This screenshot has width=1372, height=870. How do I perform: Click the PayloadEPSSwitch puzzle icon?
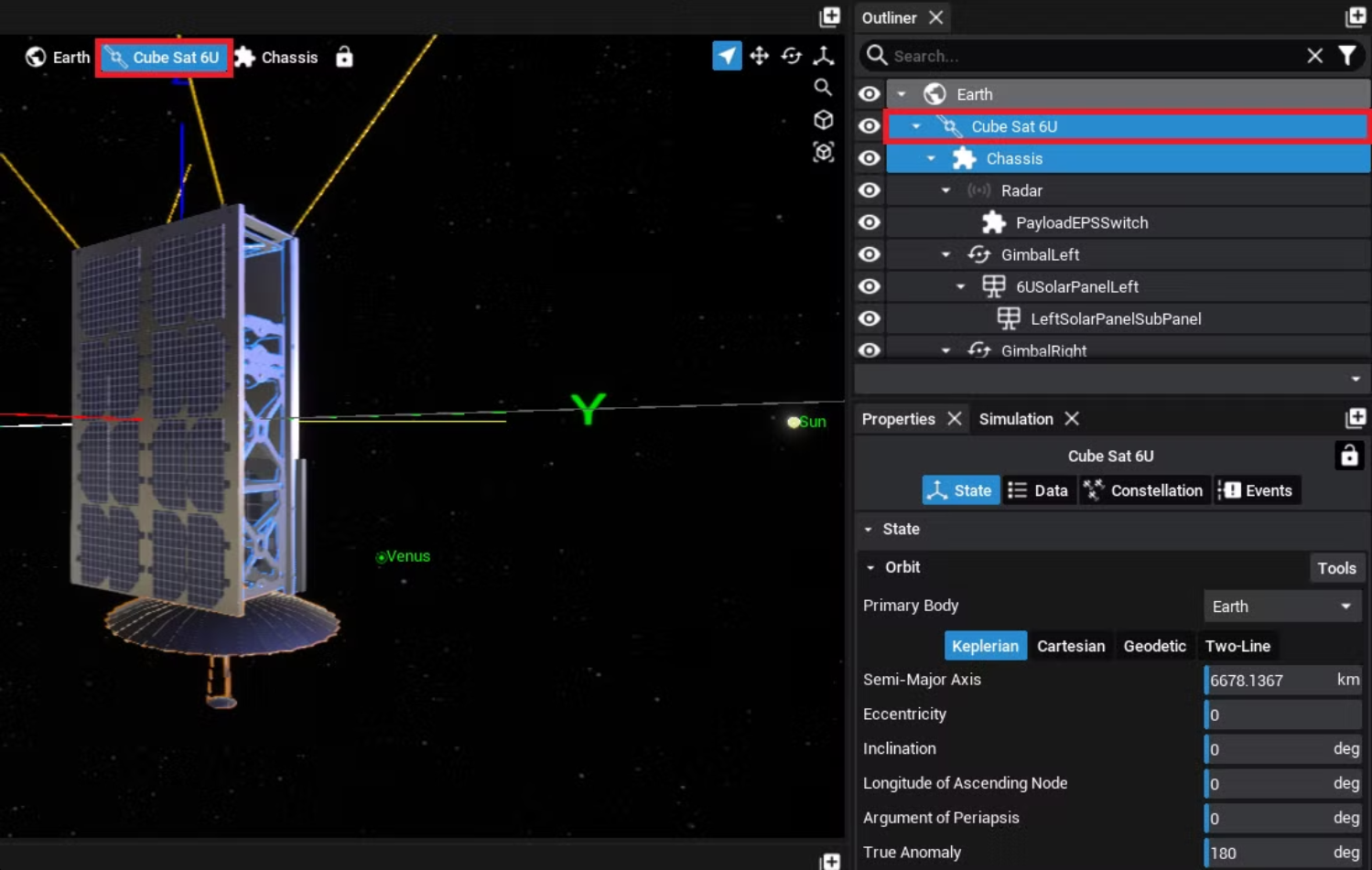point(993,222)
